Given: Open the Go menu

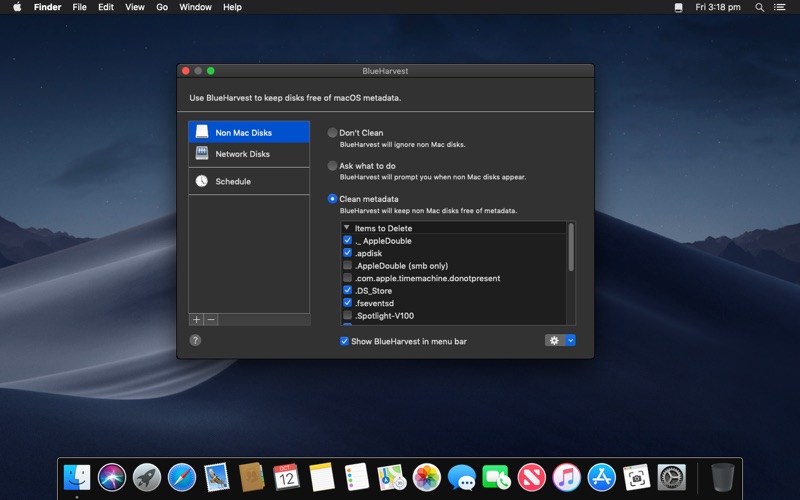Looking at the screenshot, I should (162, 7).
